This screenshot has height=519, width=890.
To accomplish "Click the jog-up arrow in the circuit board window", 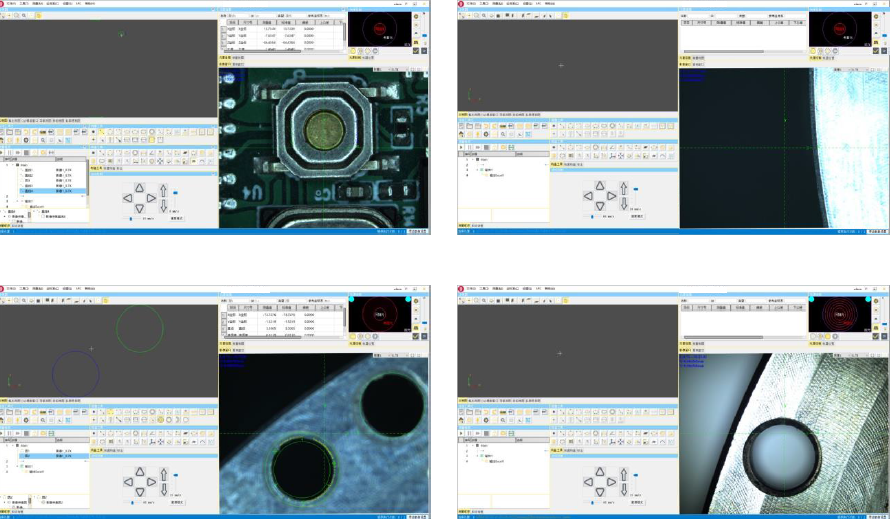I will click(x=140, y=186).
